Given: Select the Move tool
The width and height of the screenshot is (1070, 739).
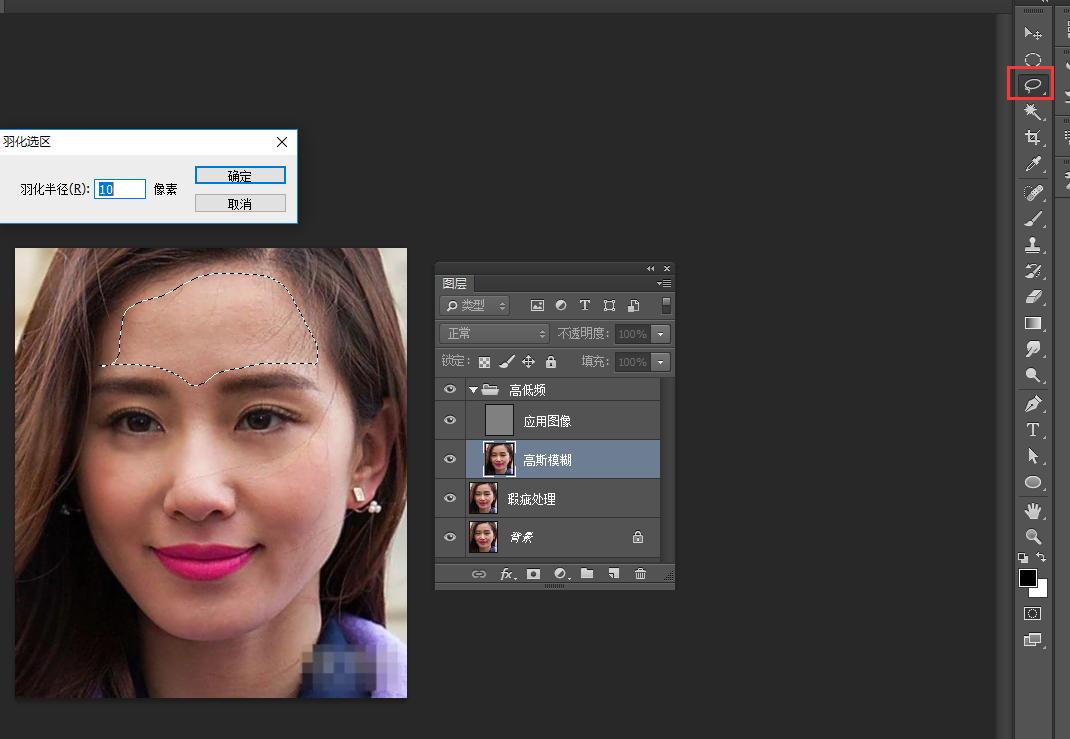Looking at the screenshot, I should click(x=1032, y=33).
